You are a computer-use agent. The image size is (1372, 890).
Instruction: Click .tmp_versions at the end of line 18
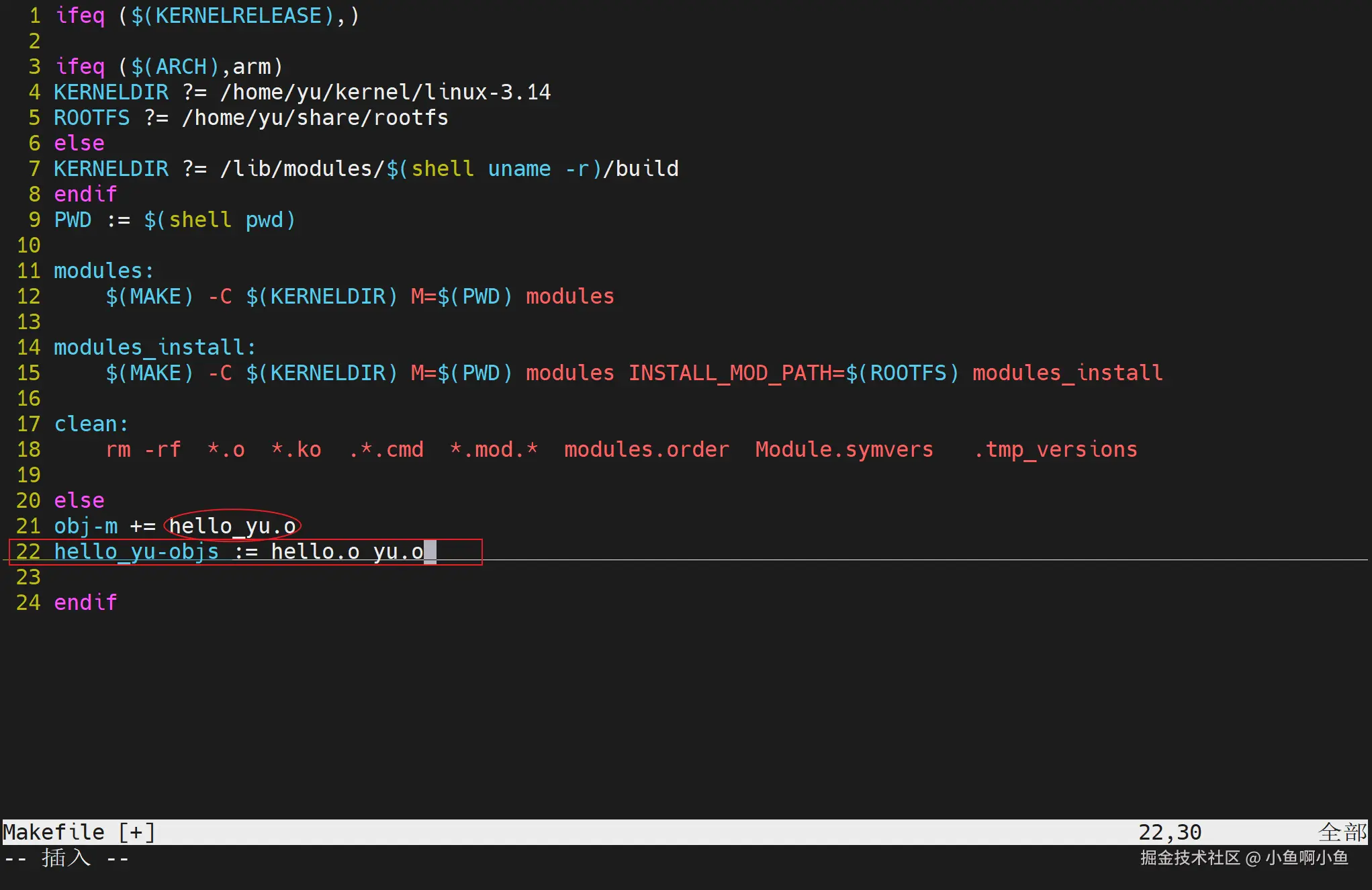pyautogui.click(x=1055, y=449)
